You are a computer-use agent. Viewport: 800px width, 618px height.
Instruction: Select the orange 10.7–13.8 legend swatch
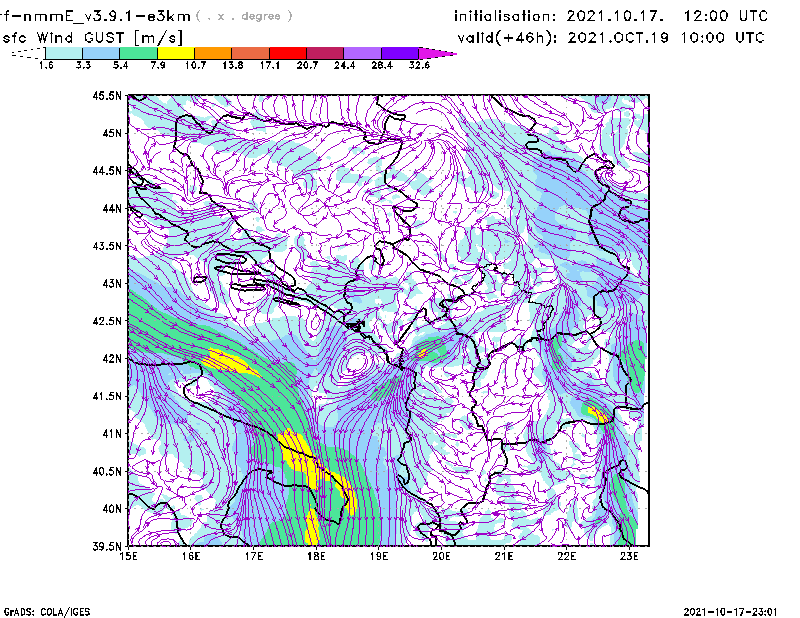213,53
